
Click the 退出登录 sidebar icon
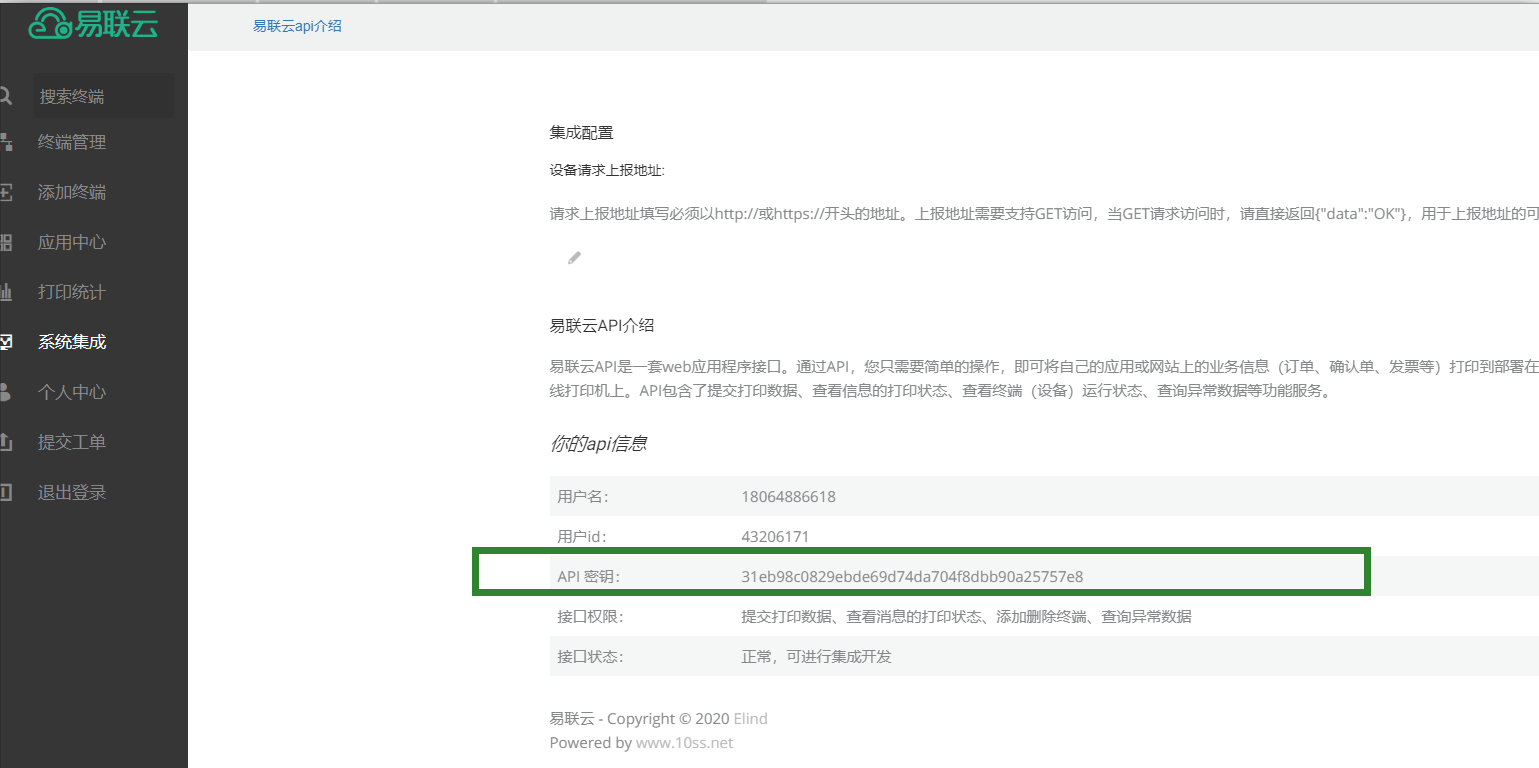pos(5,492)
